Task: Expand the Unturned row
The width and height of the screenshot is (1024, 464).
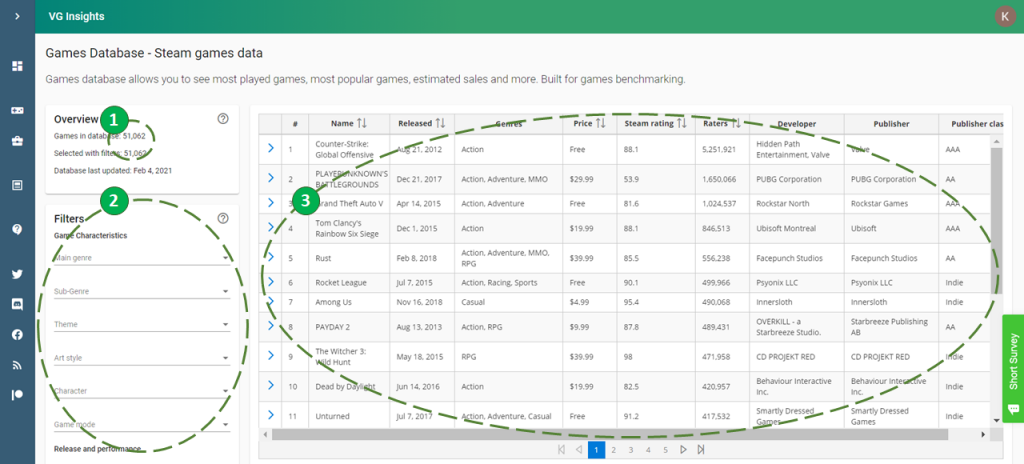Action: (271, 415)
